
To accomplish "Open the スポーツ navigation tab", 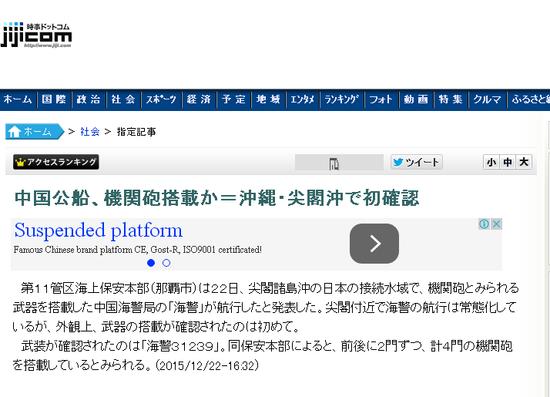I will point(162,100).
